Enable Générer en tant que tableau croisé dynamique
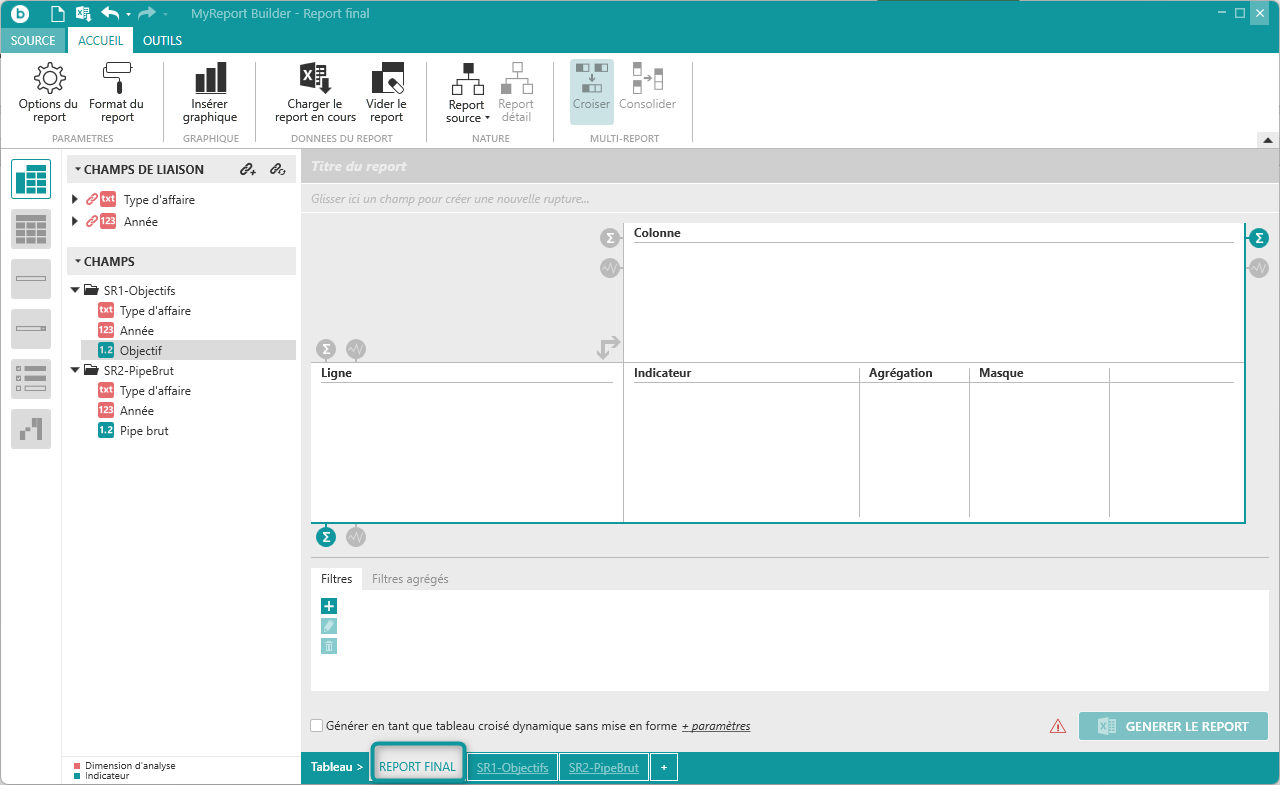 click(317, 726)
